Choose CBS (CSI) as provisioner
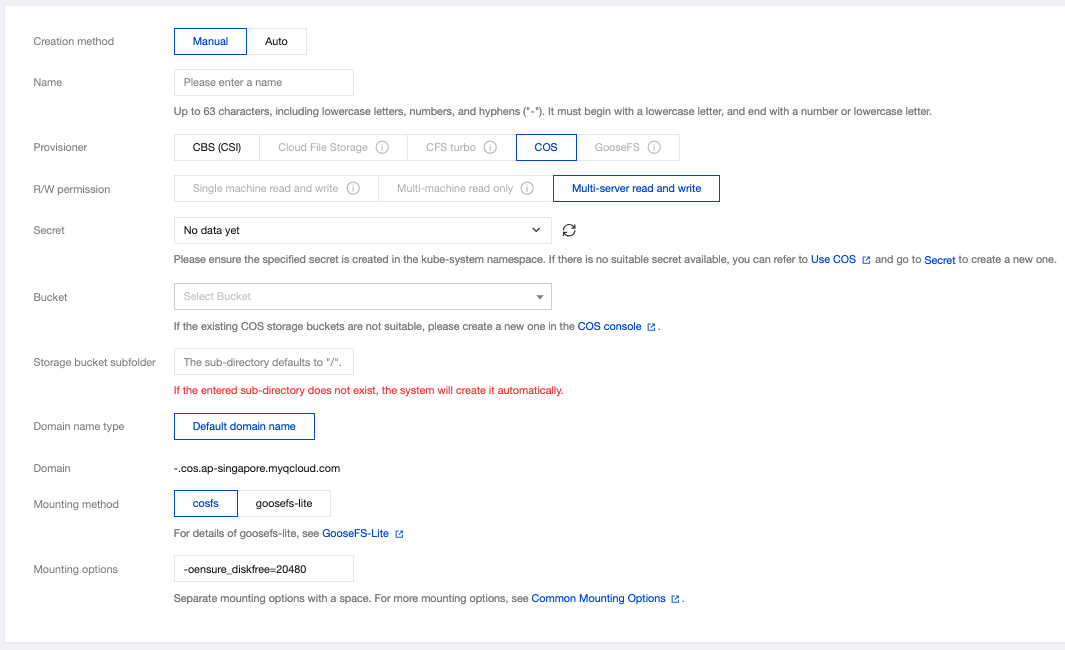Viewport: 1065px width, 650px height. 216,147
